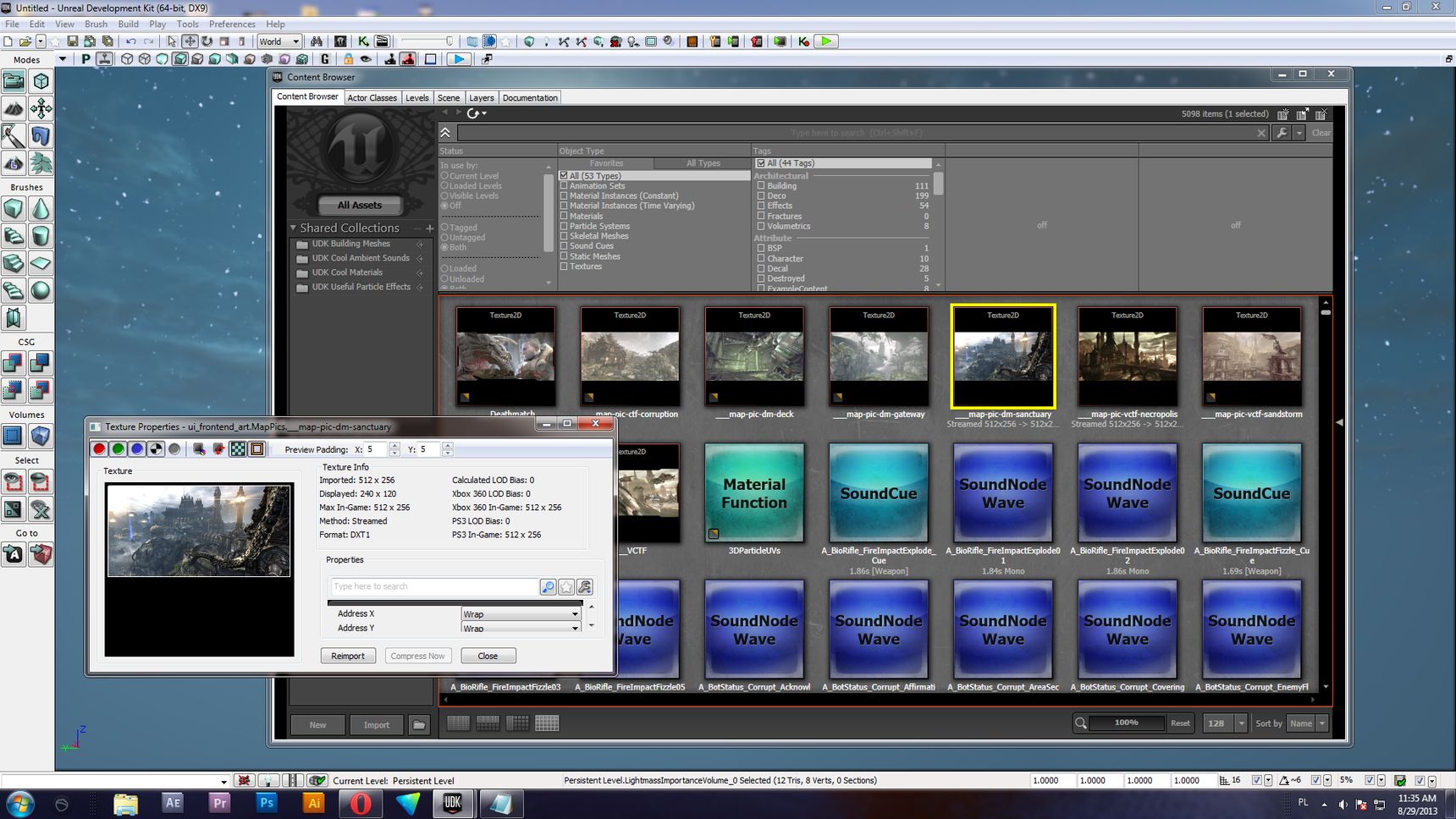The width and height of the screenshot is (1456, 819).
Task: Click refresh arrow icon in Content Browser
Action: pyautogui.click(x=473, y=113)
